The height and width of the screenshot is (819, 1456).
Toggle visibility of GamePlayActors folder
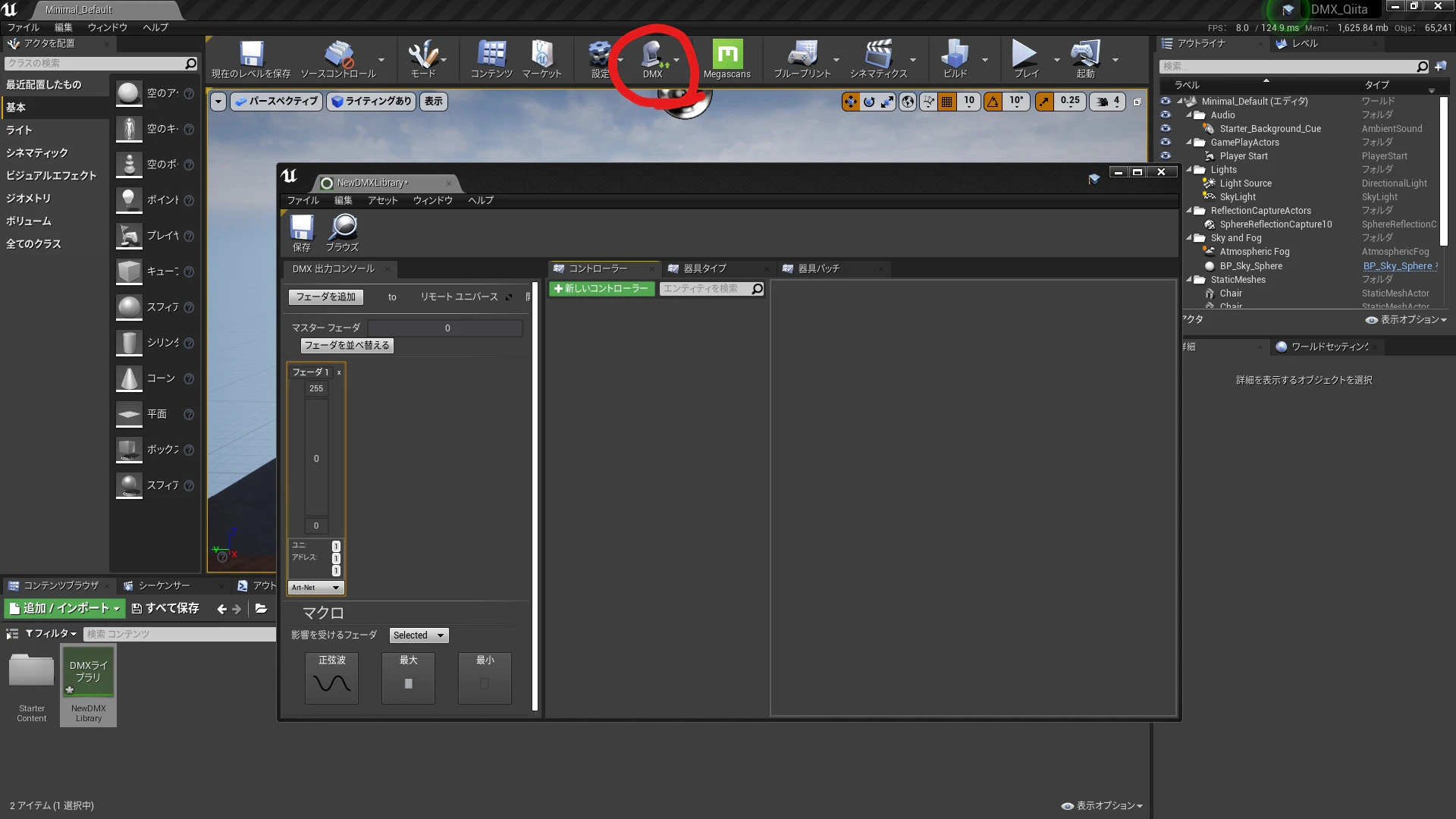coord(1166,142)
